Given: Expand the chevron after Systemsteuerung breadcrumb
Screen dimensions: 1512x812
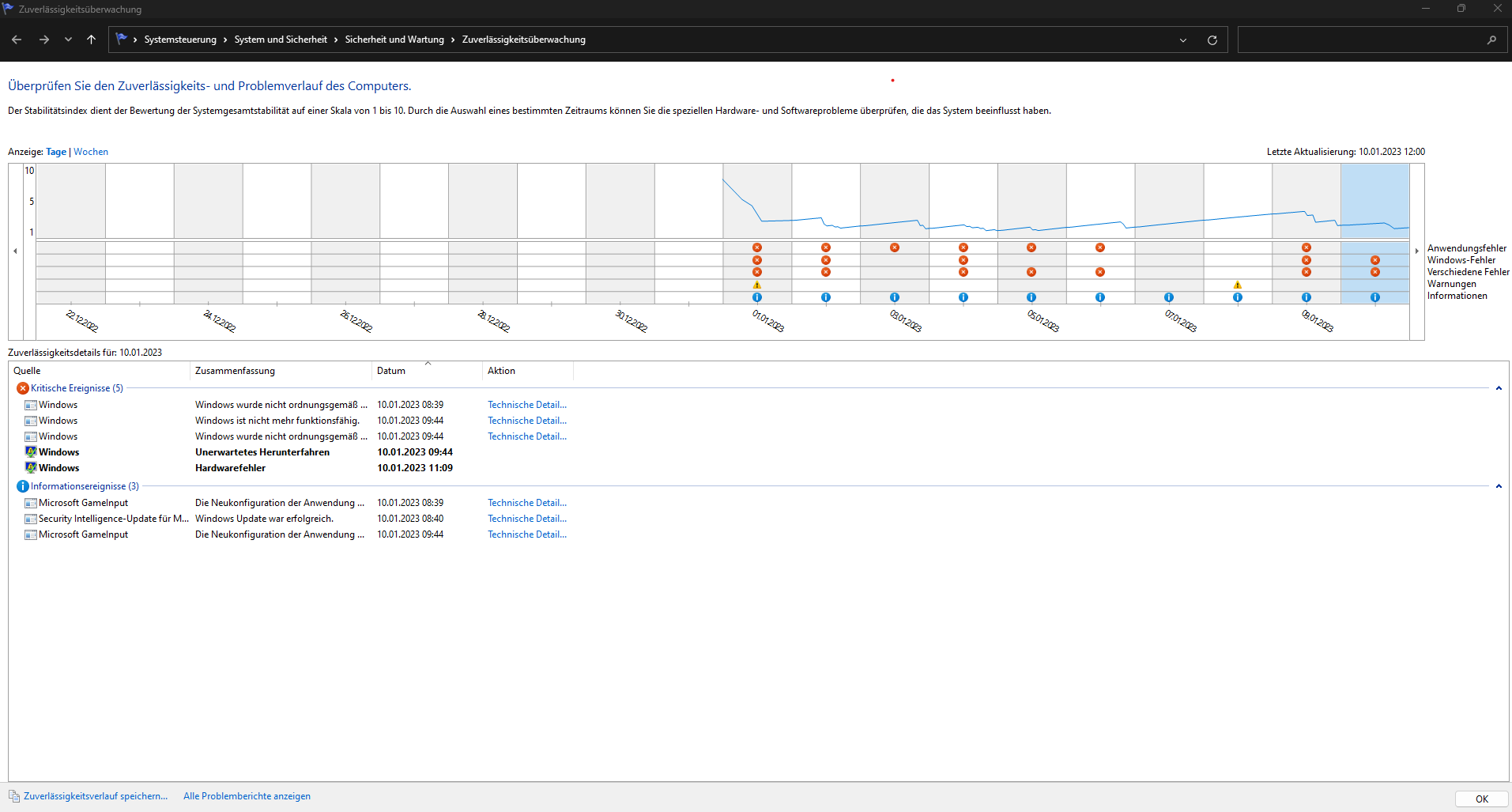Looking at the screenshot, I should (225, 40).
